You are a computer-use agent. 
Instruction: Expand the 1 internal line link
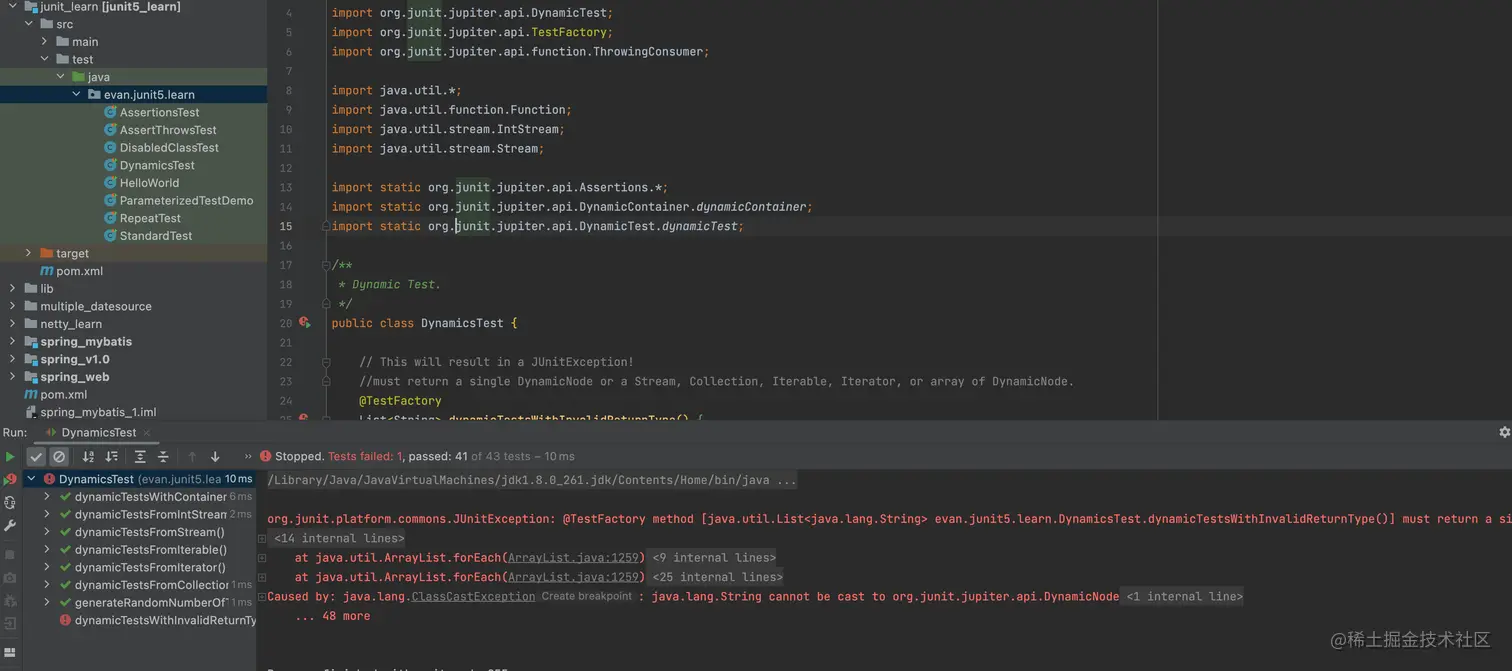click(1184, 596)
